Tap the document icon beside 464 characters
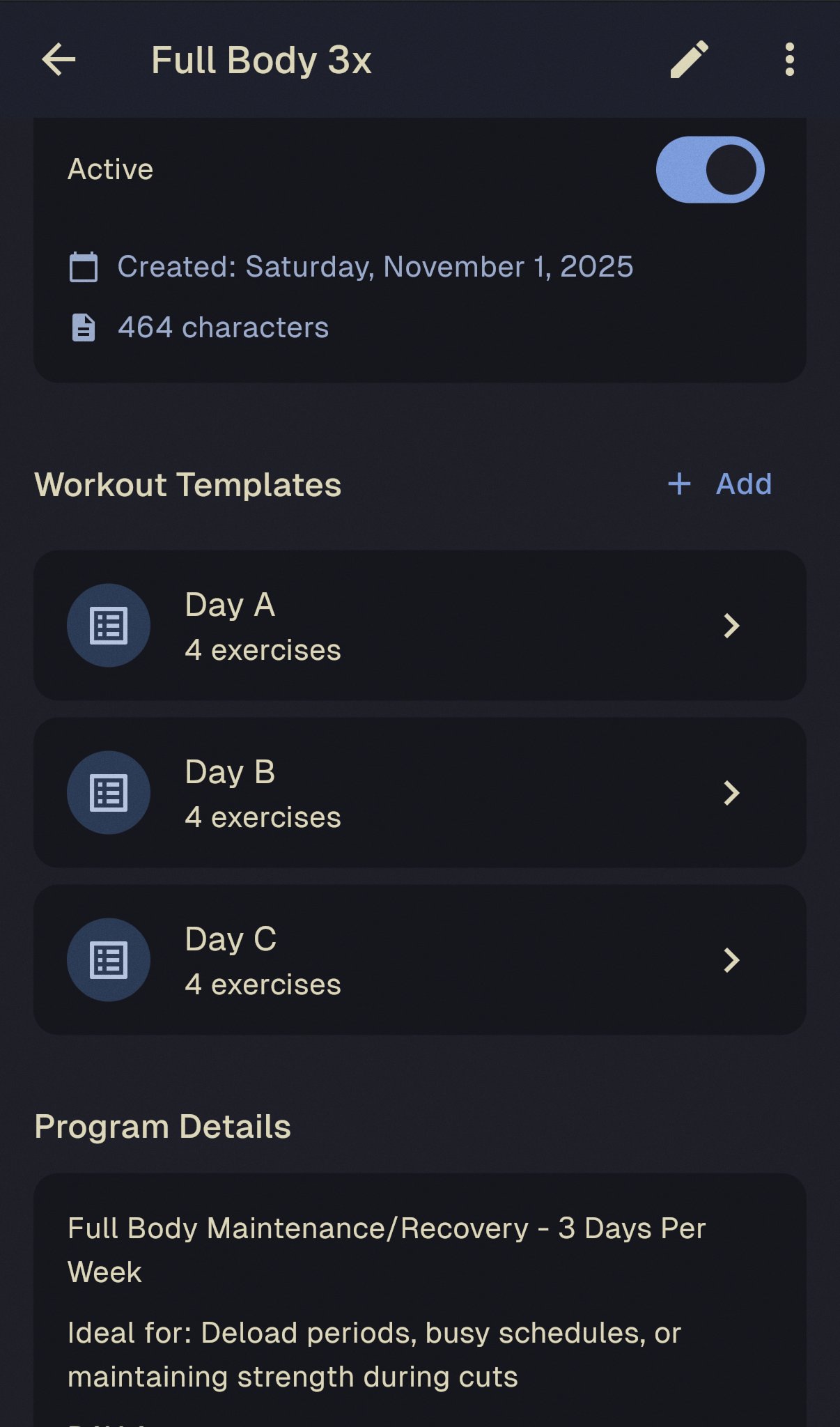840x1427 pixels. point(84,327)
